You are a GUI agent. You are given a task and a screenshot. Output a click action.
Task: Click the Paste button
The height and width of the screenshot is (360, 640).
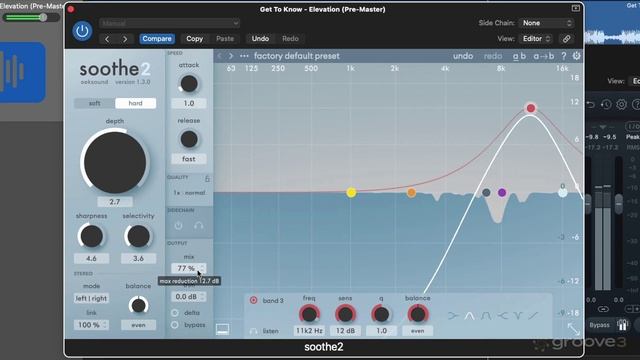(225, 39)
